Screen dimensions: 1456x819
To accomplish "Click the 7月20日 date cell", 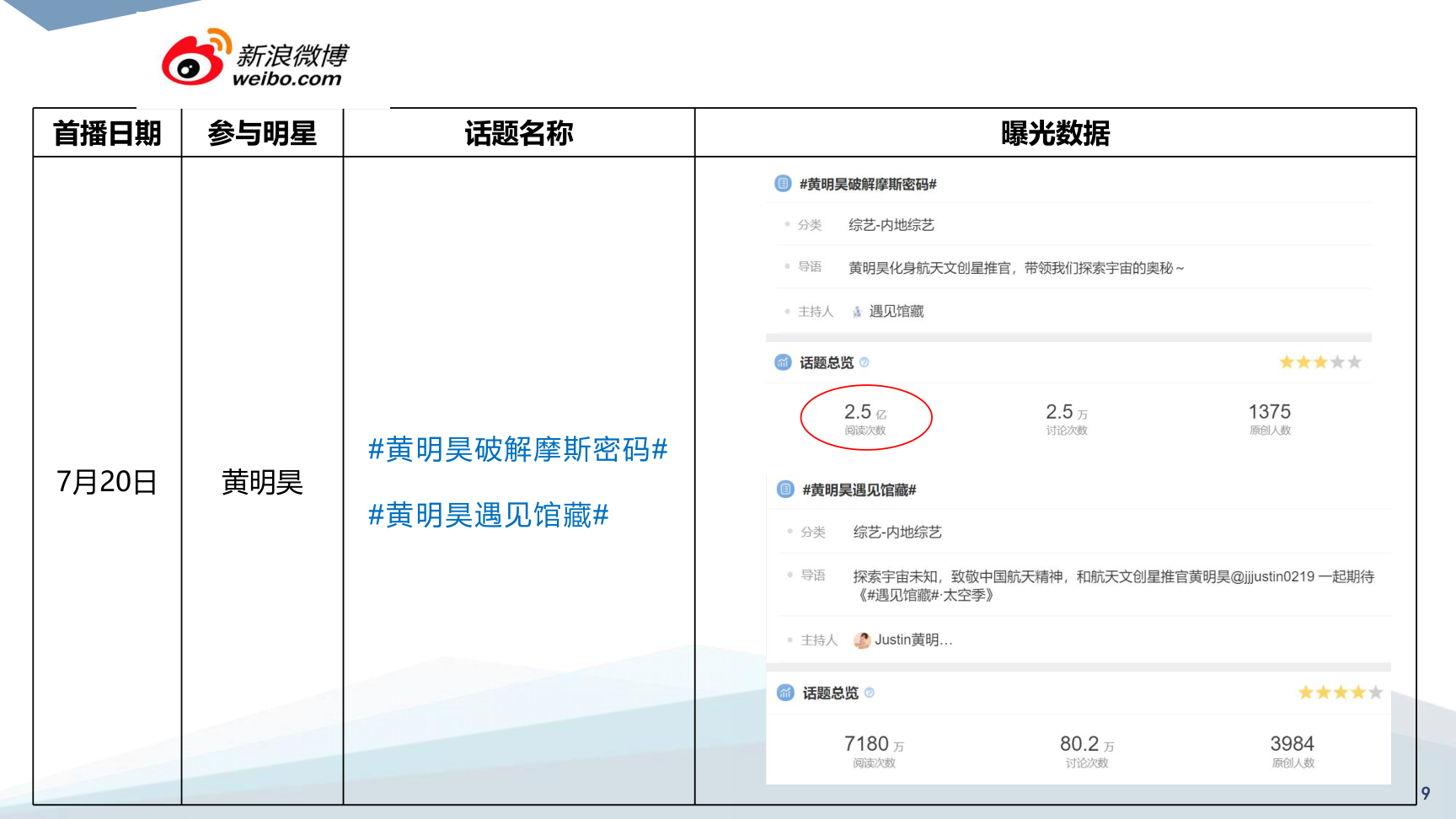I will (107, 482).
